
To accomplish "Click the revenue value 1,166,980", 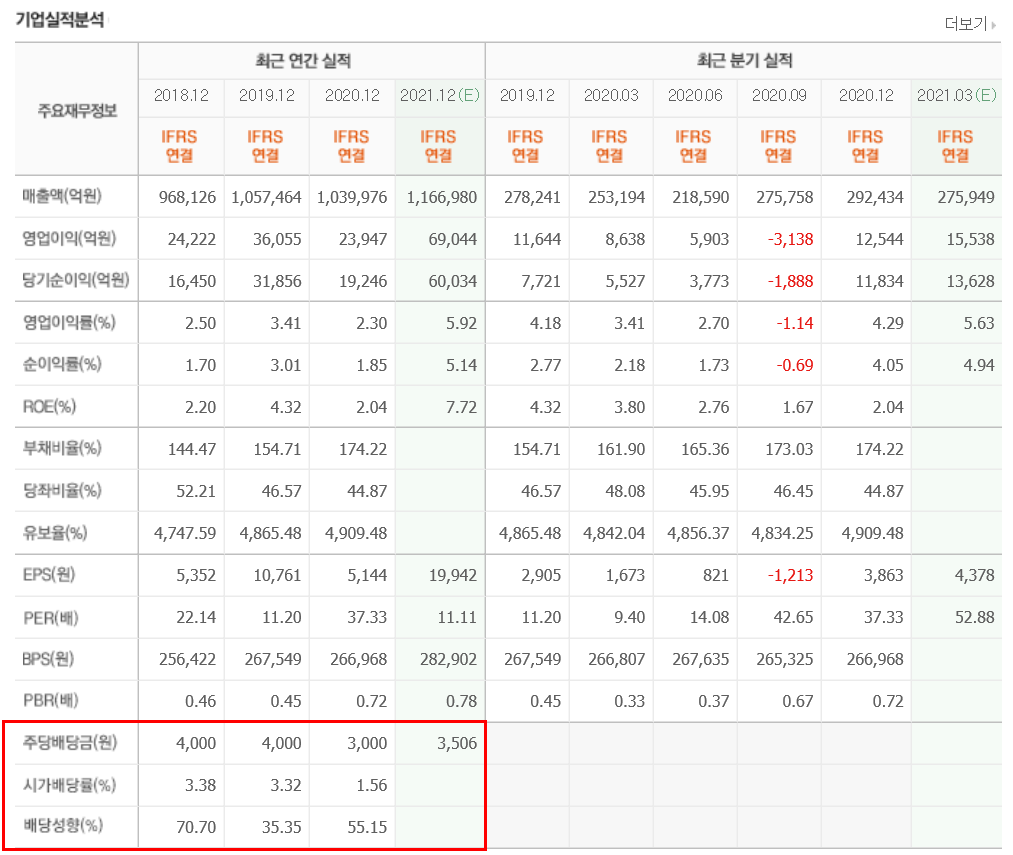I will (x=442, y=197).
